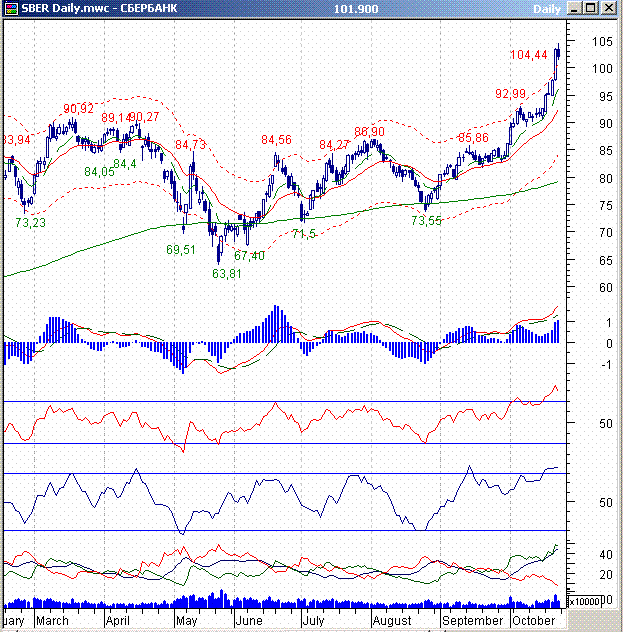Click the June label on date axis
This screenshot has width=624, height=632.
tap(249, 620)
